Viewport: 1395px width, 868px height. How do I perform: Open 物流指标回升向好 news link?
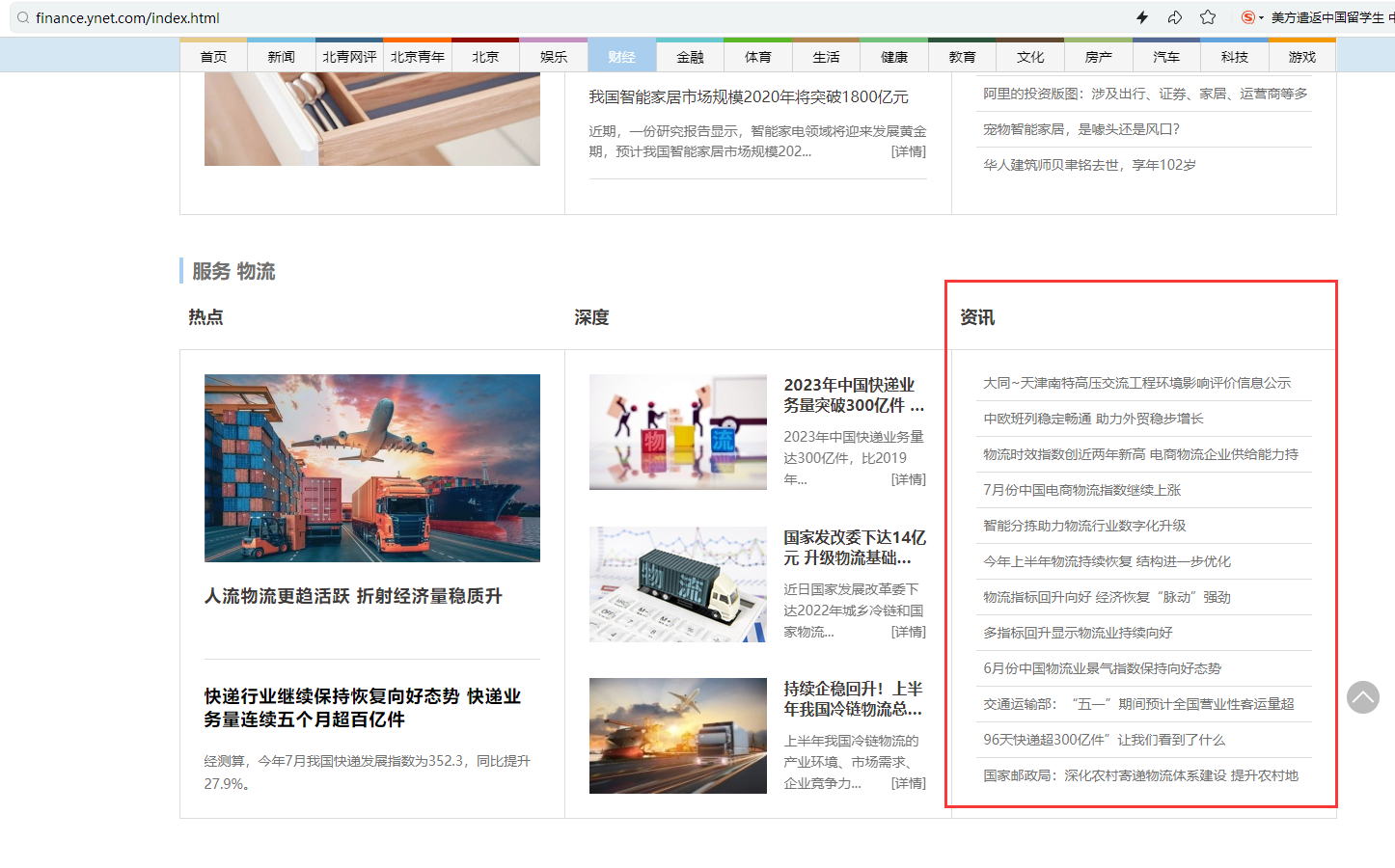point(1107,597)
